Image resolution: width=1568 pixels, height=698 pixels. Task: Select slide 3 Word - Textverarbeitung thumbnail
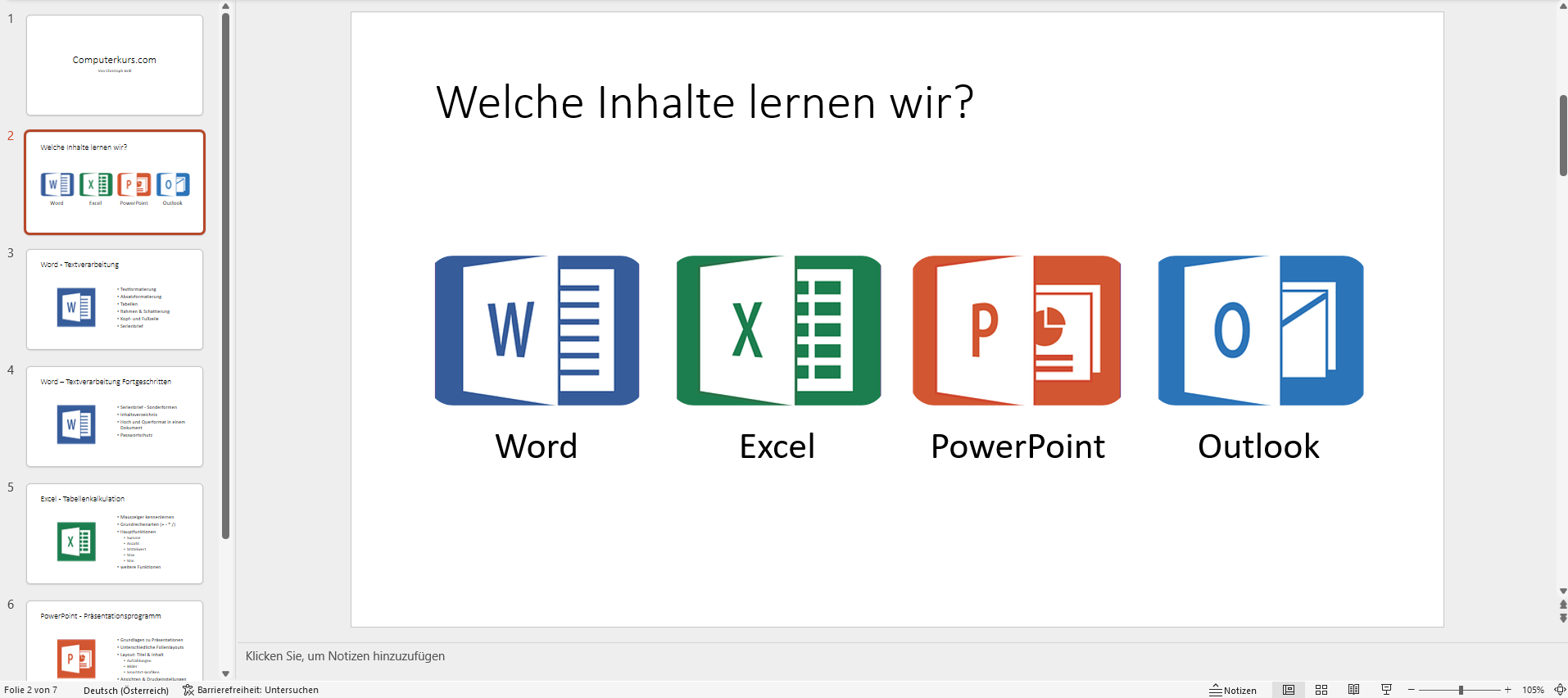[x=115, y=299]
